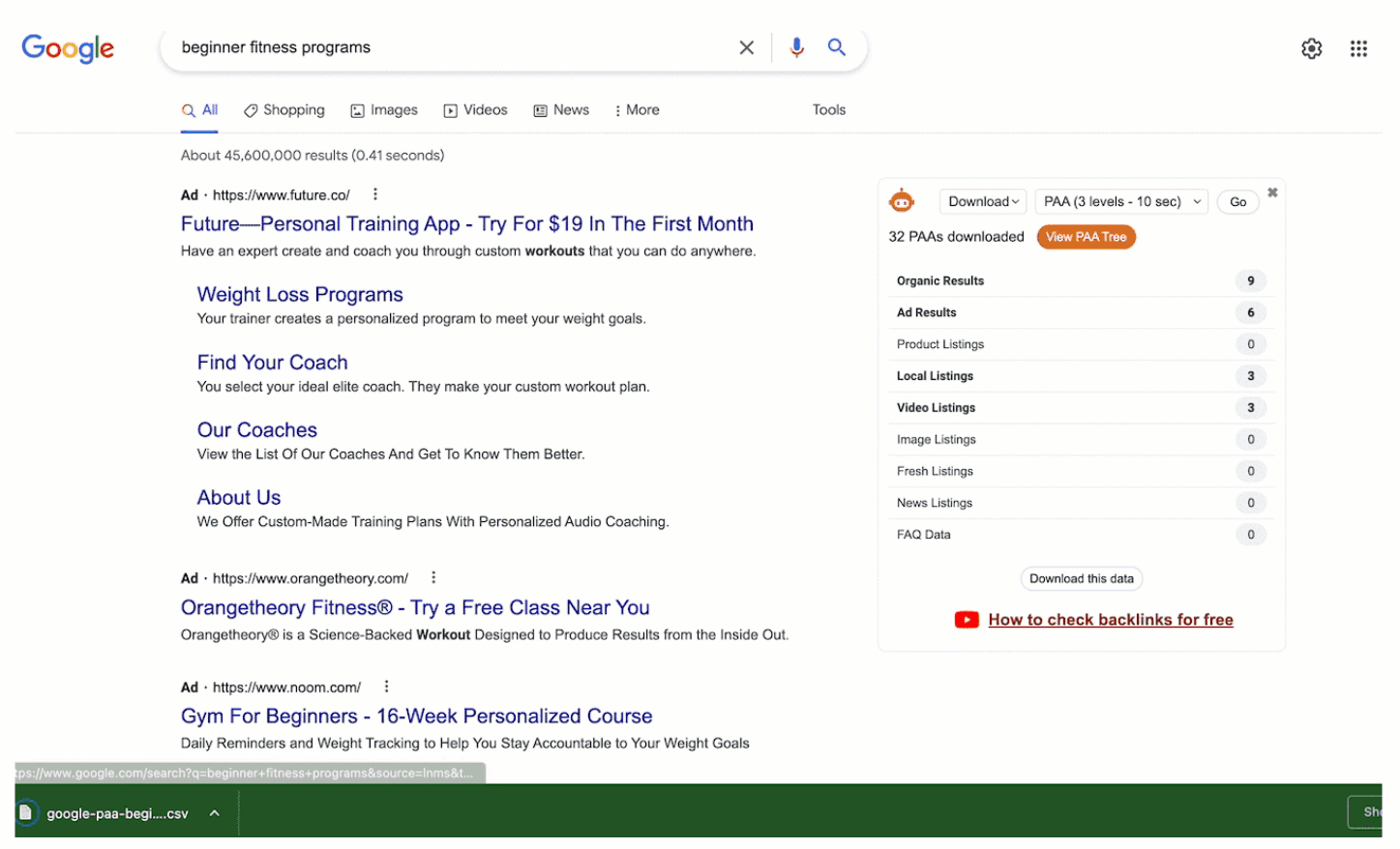This screenshot has height=849, width=1400.
Task: Open the Google apps grid
Action: coord(1357,48)
